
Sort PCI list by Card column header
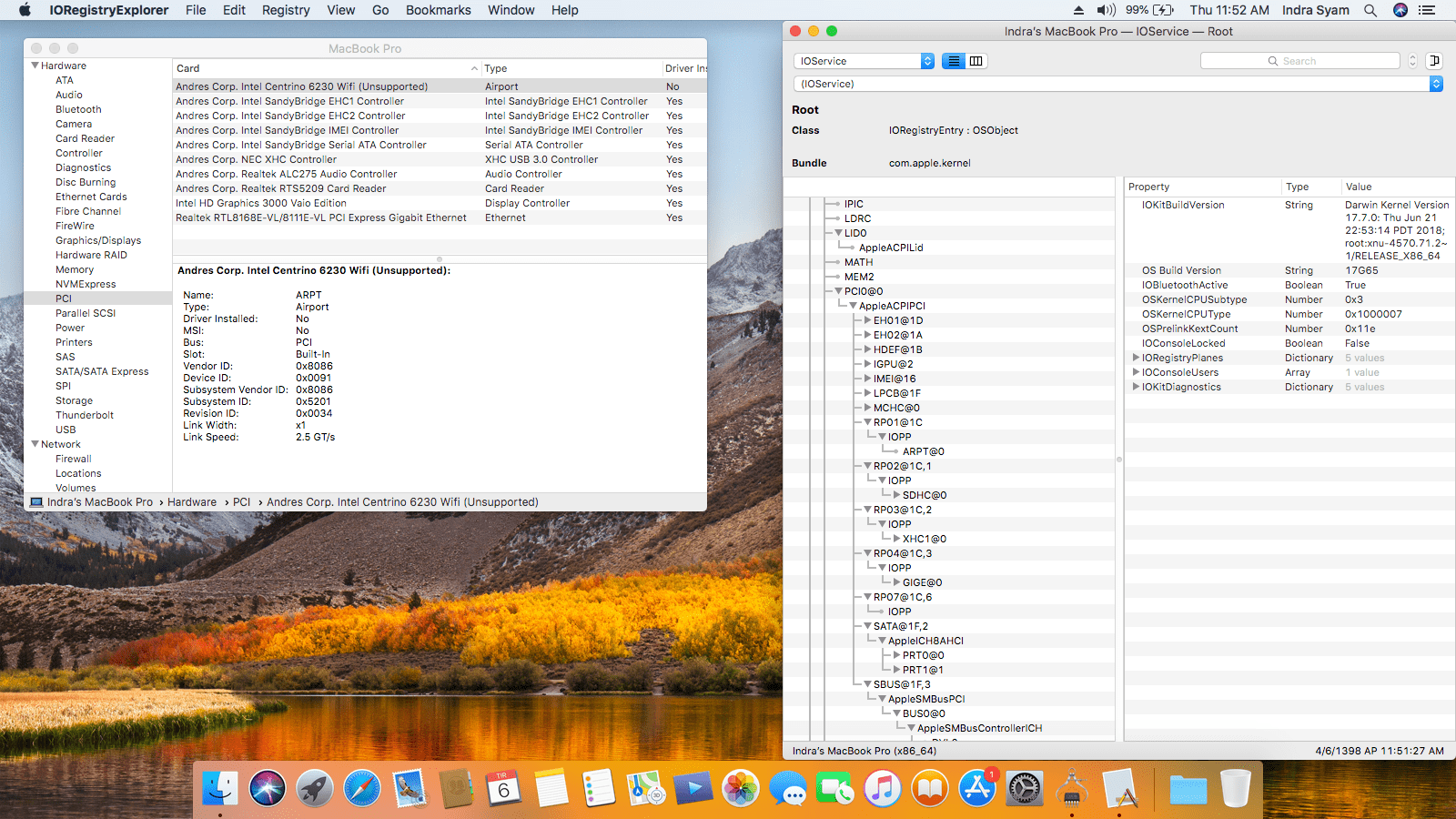[x=327, y=68]
